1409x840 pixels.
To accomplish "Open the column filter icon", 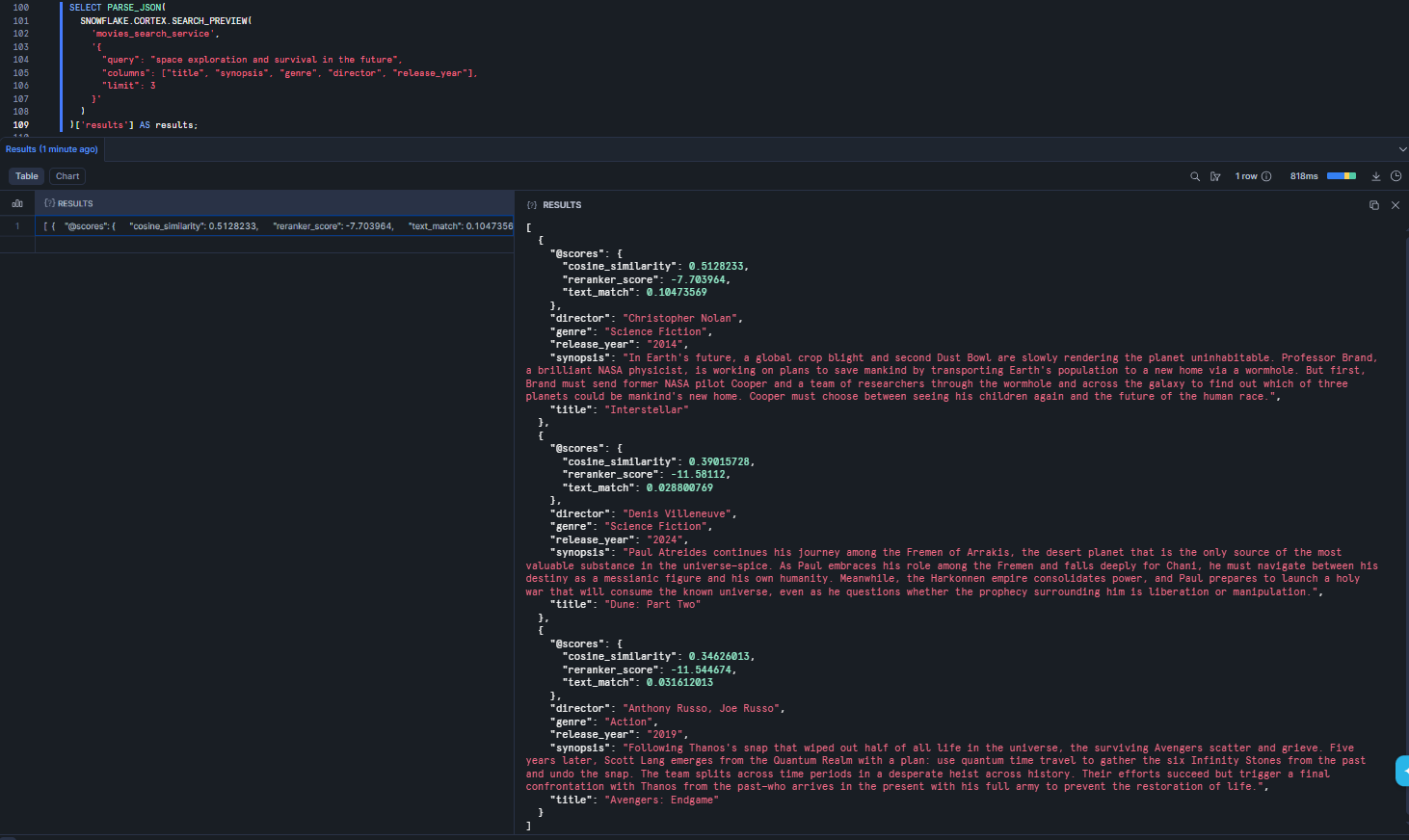I will (1215, 176).
